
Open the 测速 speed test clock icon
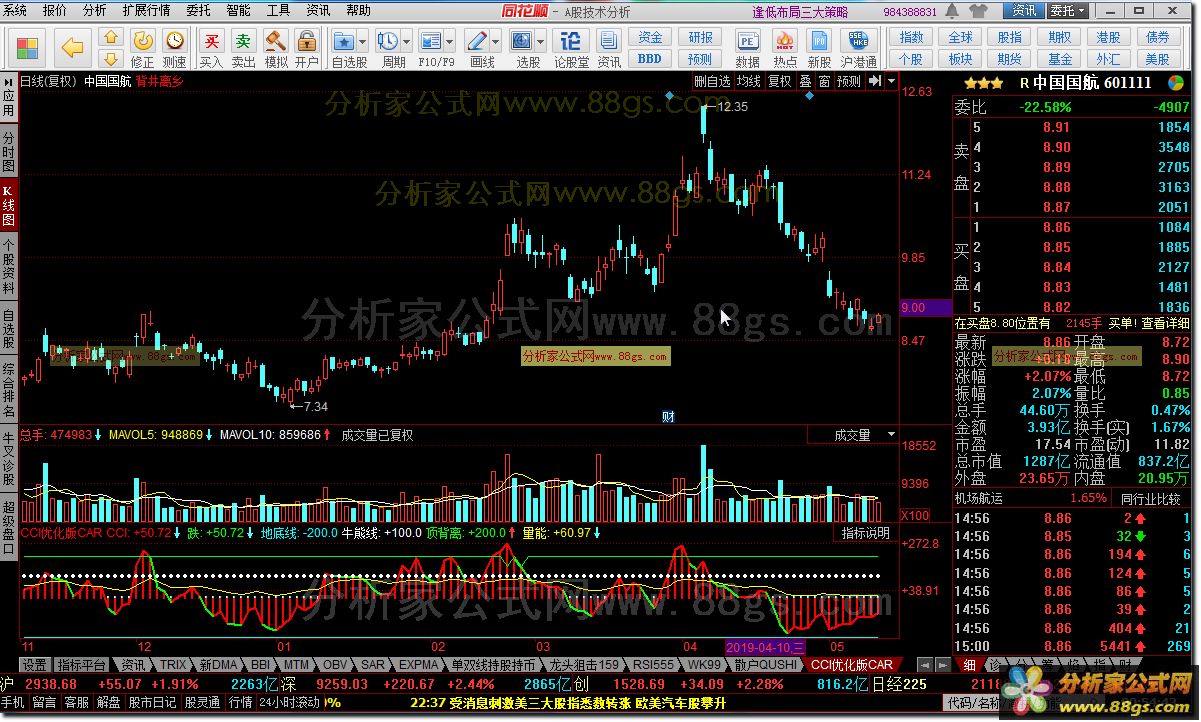click(x=175, y=47)
